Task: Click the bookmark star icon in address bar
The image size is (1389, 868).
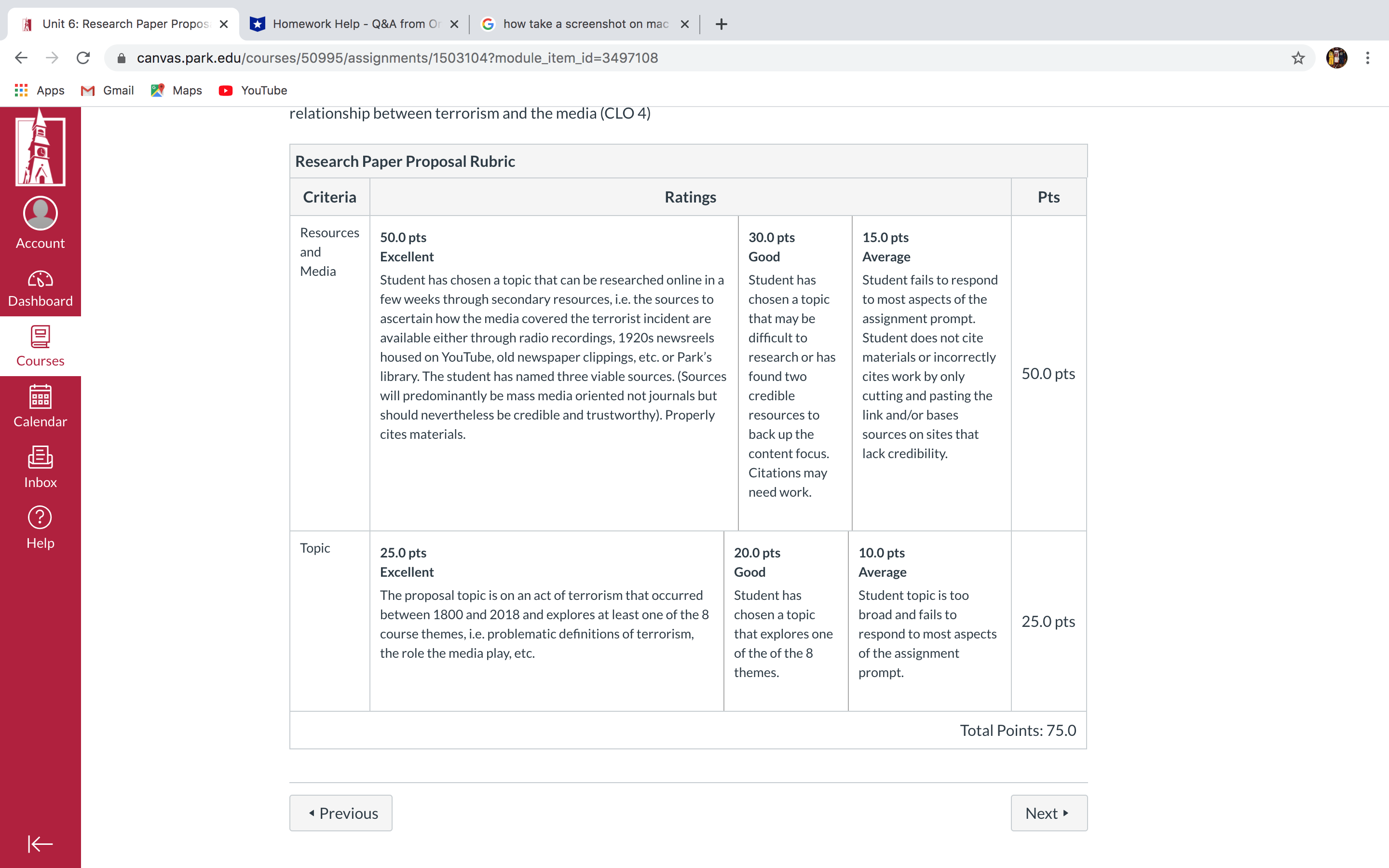Action: (x=1299, y=58)
